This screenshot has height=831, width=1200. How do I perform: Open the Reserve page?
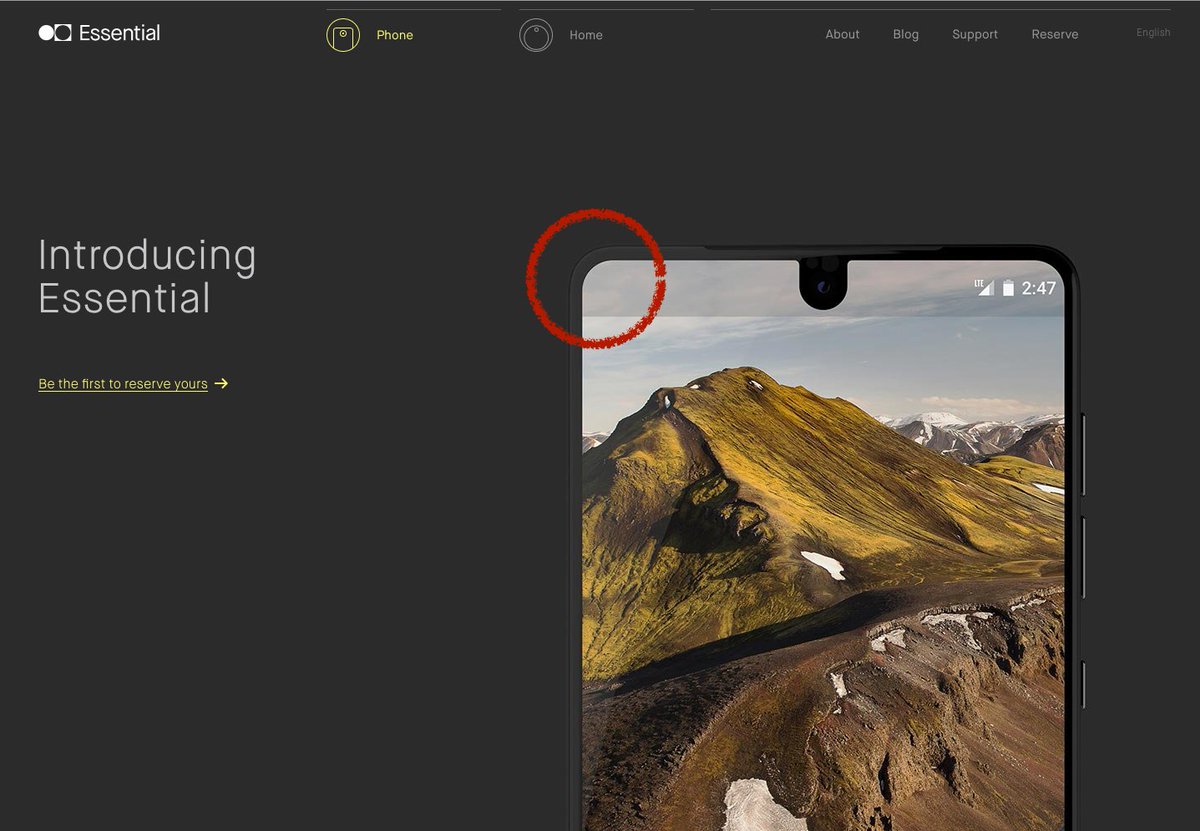1055,34
